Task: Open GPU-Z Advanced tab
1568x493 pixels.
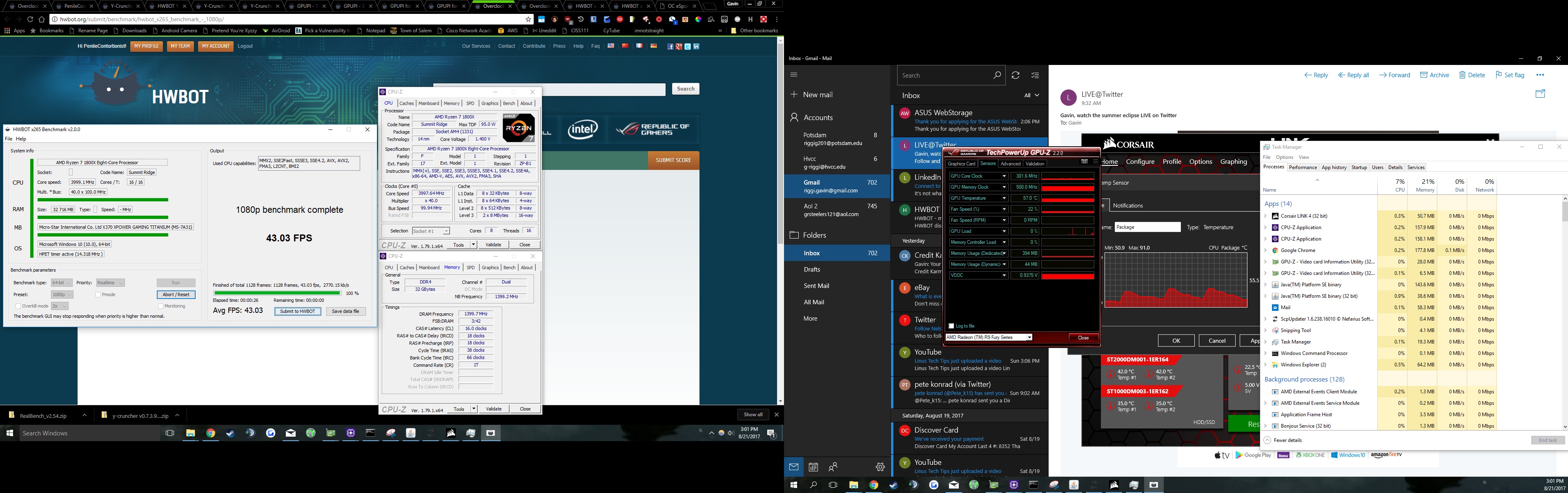Action: pos(1011,164)
